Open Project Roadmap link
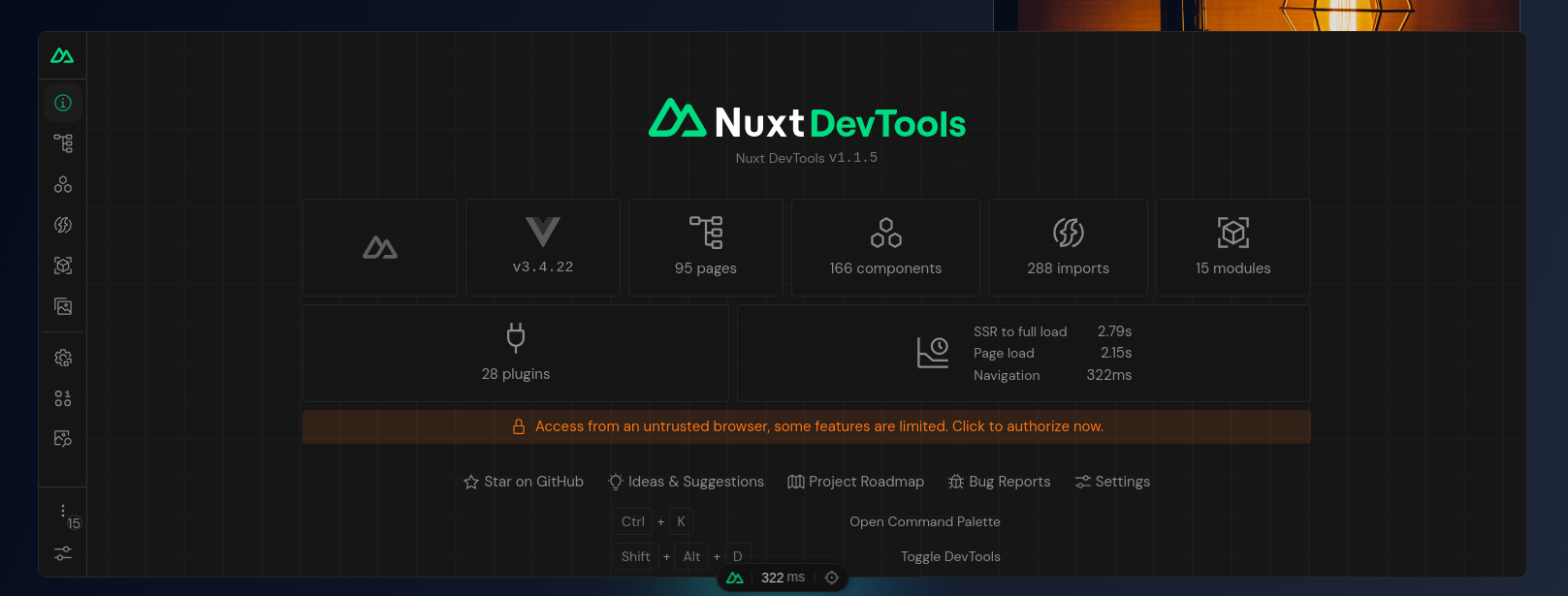Viewport: 1568px width, 596px height. tap(855, 482)
